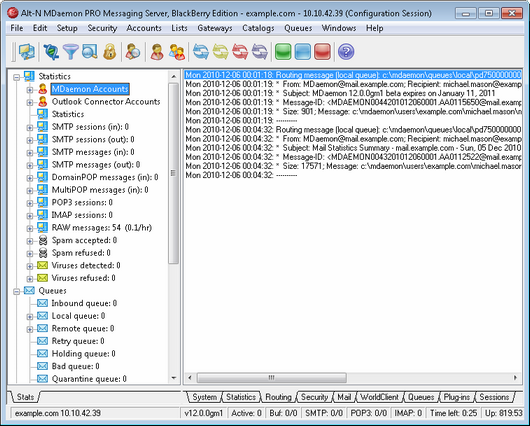
Task: Select the Holding queue: 0 tree item
Action: click(83, 354)
